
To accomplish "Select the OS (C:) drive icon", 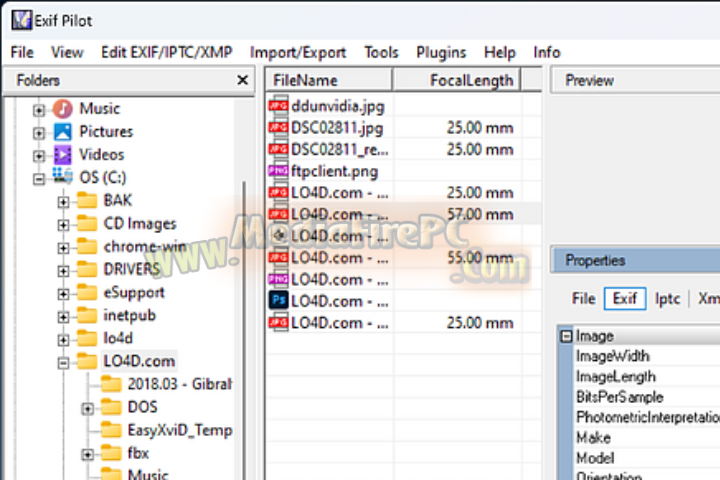I will [x=62, y=176].
